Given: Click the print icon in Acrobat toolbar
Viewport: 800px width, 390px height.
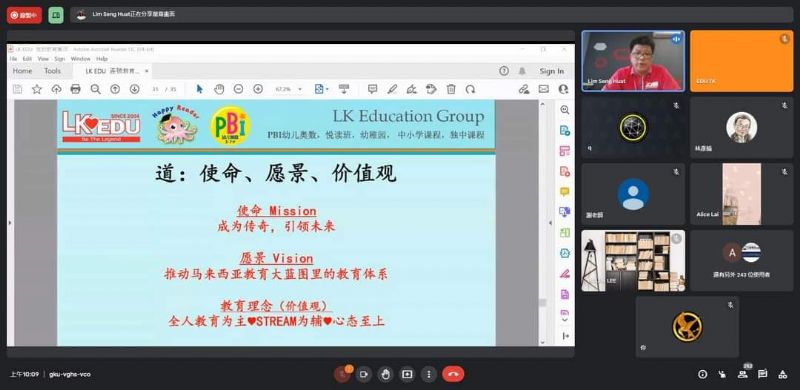Looking at the screenshot, I should pos(76,89).
